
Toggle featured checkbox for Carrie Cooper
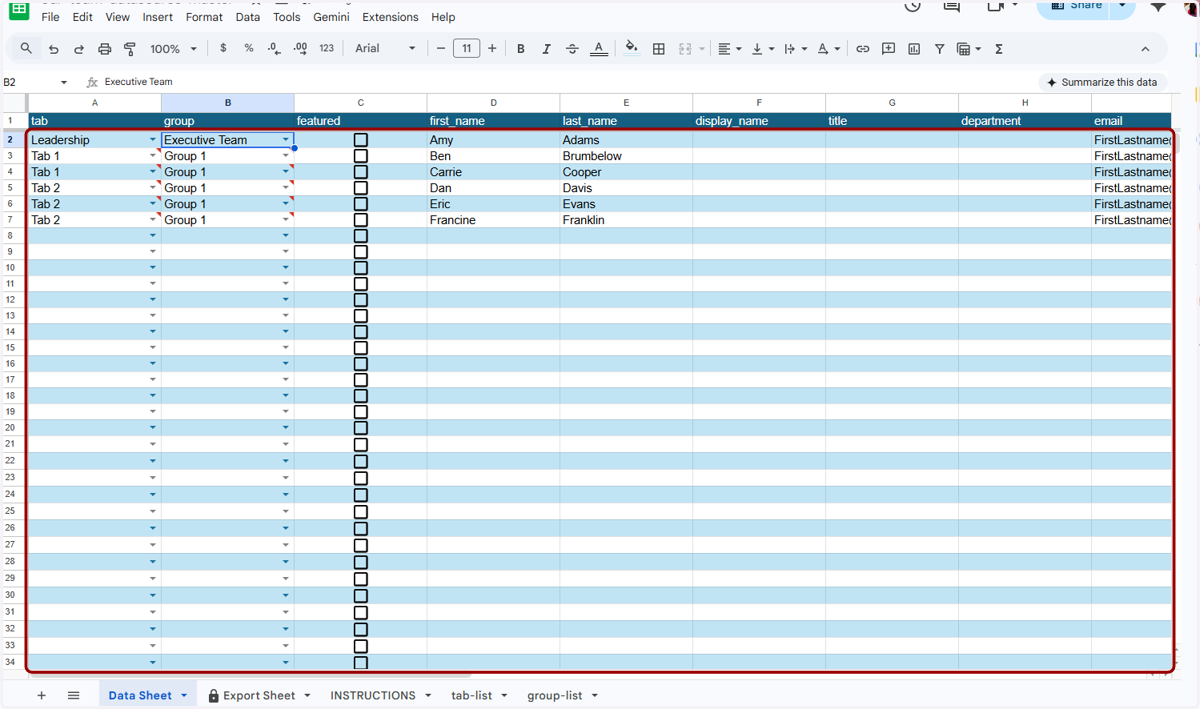pyautogui.click(x=361, y=172)
